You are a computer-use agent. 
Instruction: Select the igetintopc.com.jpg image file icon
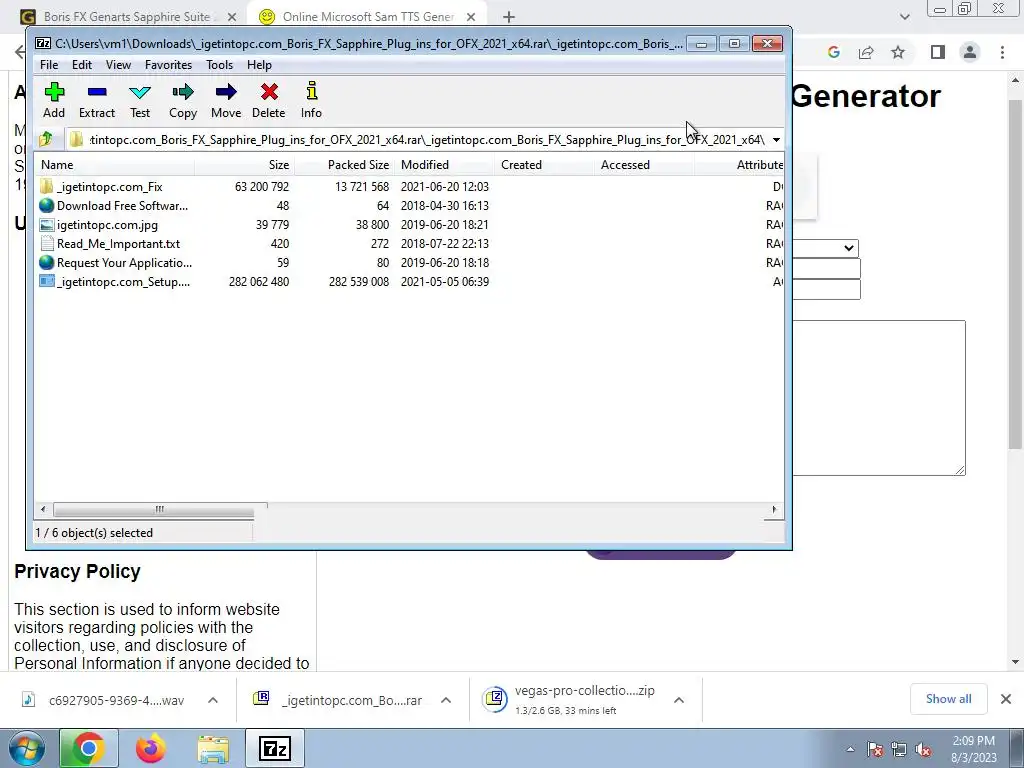[x=46, y=225]
